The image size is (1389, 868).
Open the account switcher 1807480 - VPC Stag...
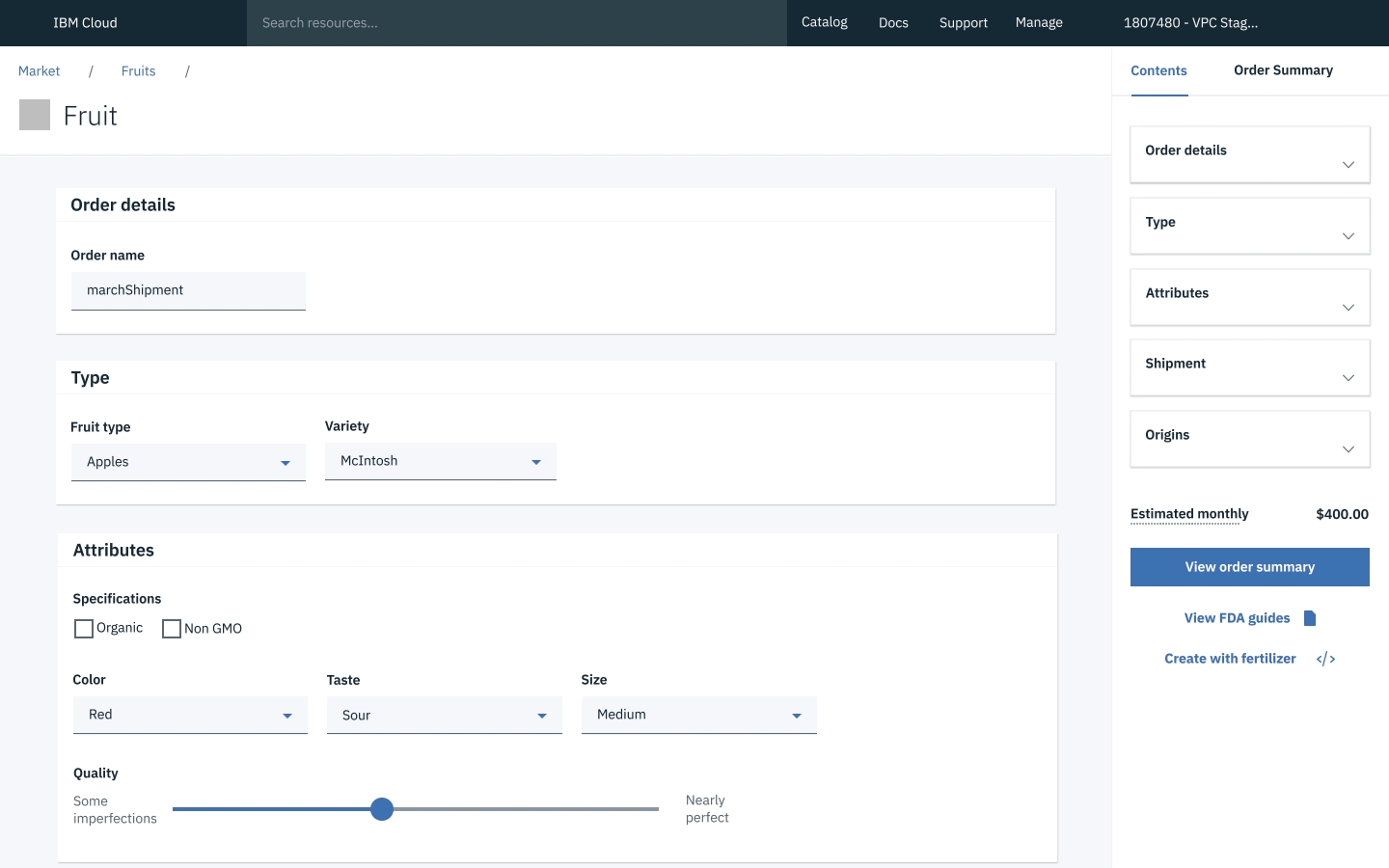(1190, 22)
